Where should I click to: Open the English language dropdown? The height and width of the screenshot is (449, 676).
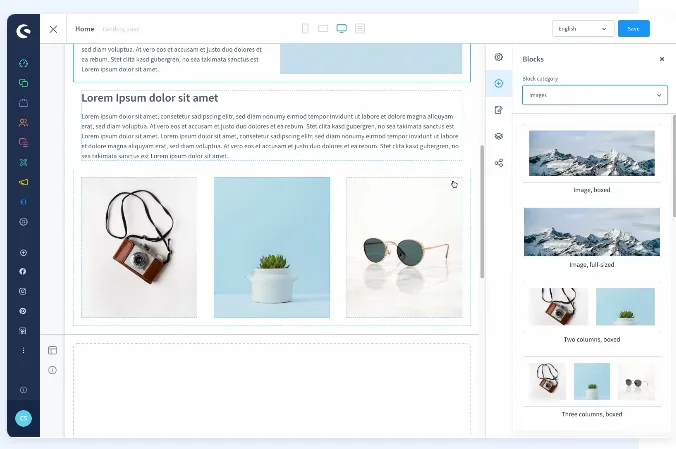click(x=583, y=29)
